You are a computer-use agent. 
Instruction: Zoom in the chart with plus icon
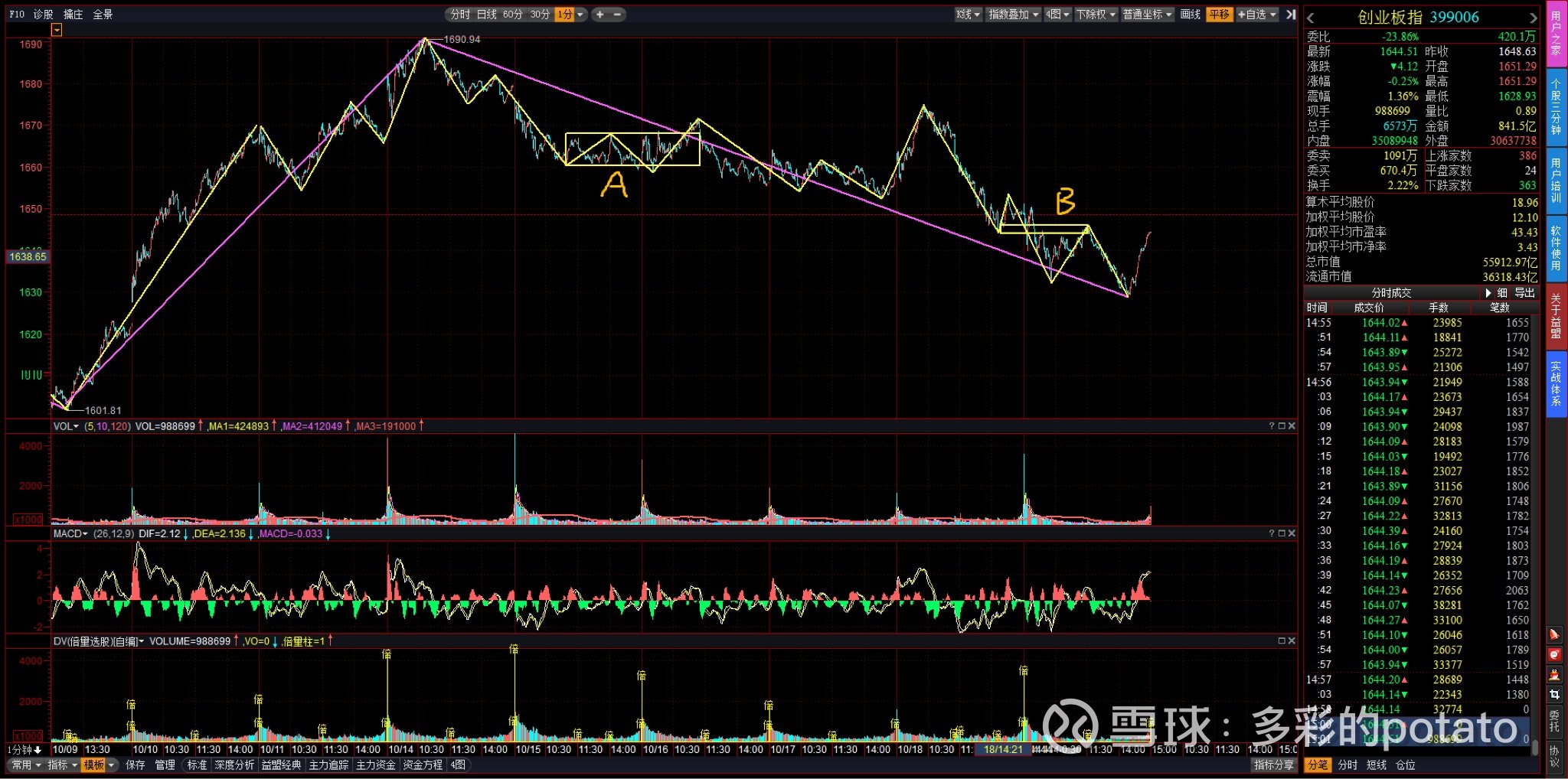599,15
